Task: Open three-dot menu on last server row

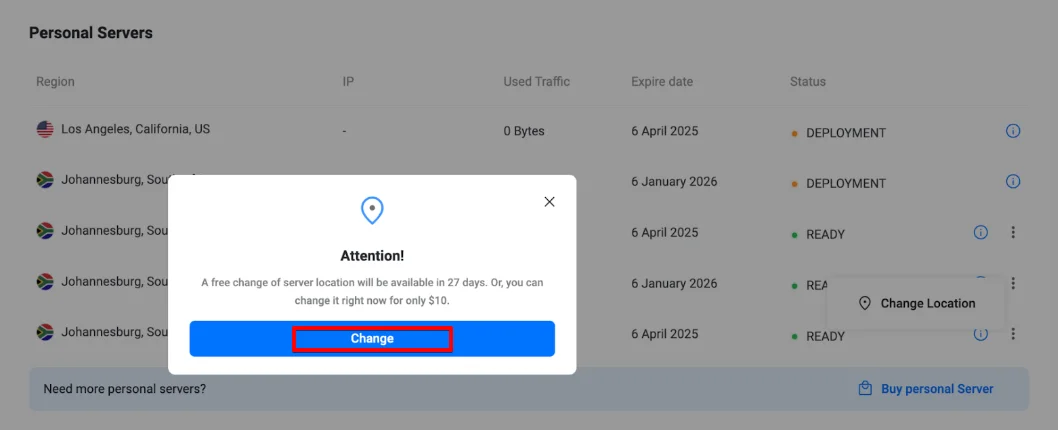Action: pyautogui.click(x=1013, y=334)
